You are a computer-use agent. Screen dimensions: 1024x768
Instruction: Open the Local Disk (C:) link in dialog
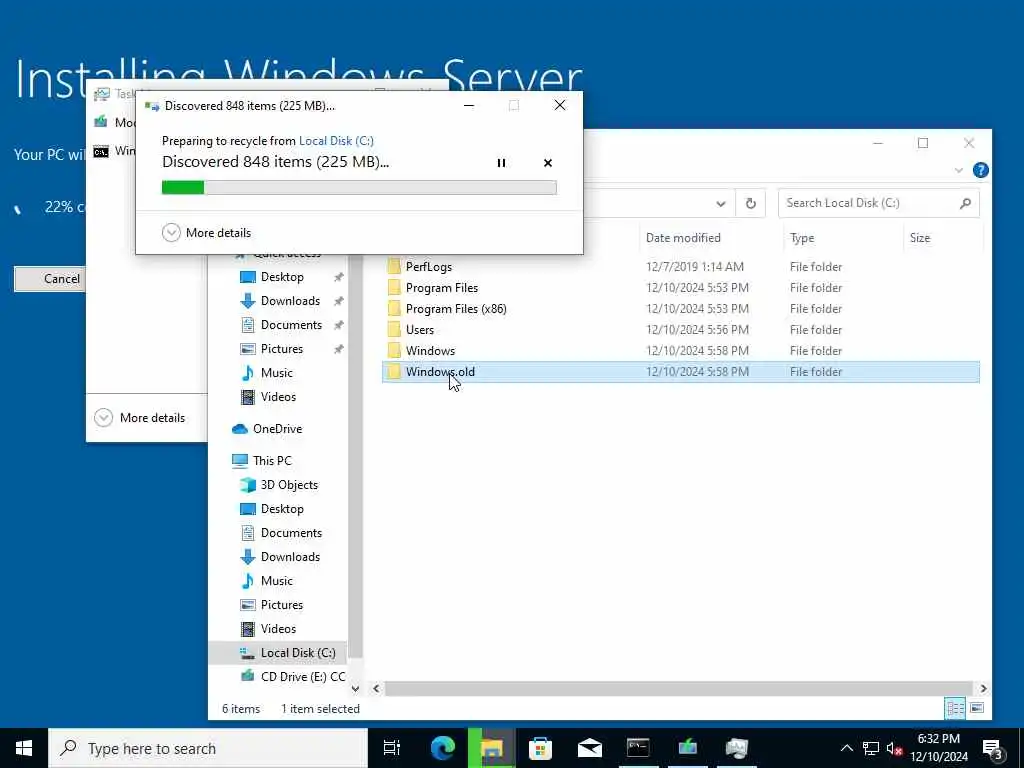tap(336, 140)
